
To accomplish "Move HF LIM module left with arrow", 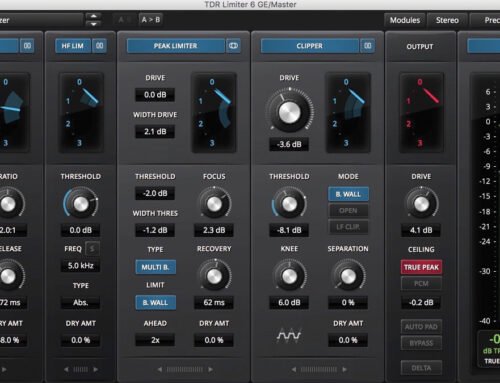I will [66, 369].
